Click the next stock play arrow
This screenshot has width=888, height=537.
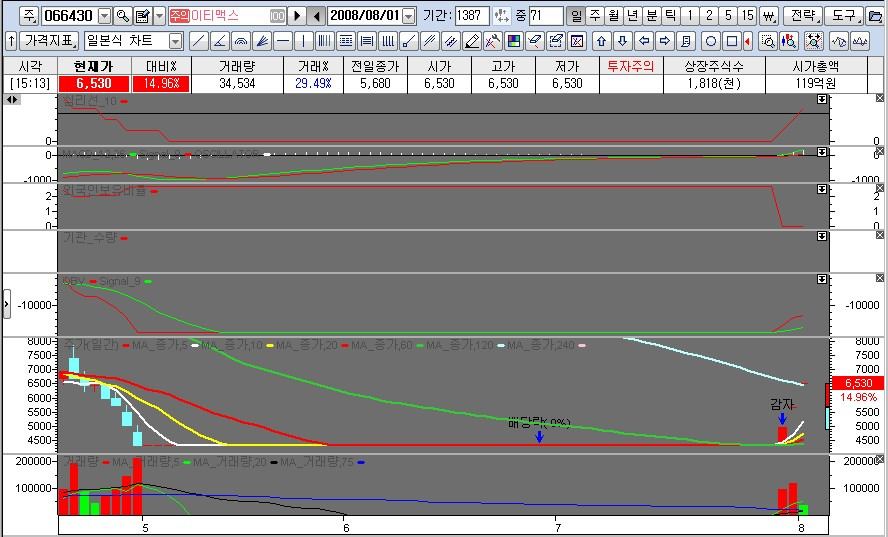tap(296, 16)
